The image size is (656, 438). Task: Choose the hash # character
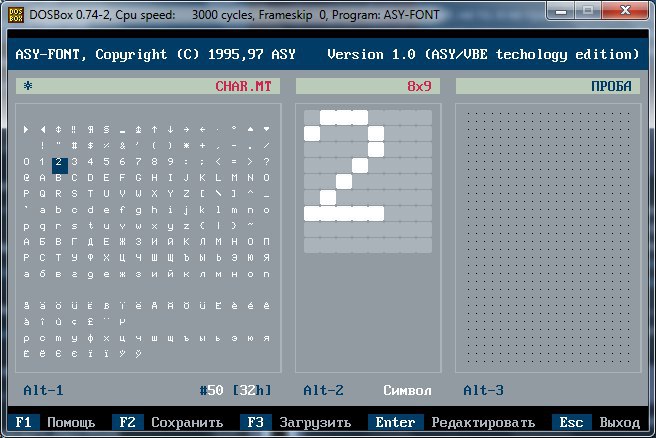point(74,146)
